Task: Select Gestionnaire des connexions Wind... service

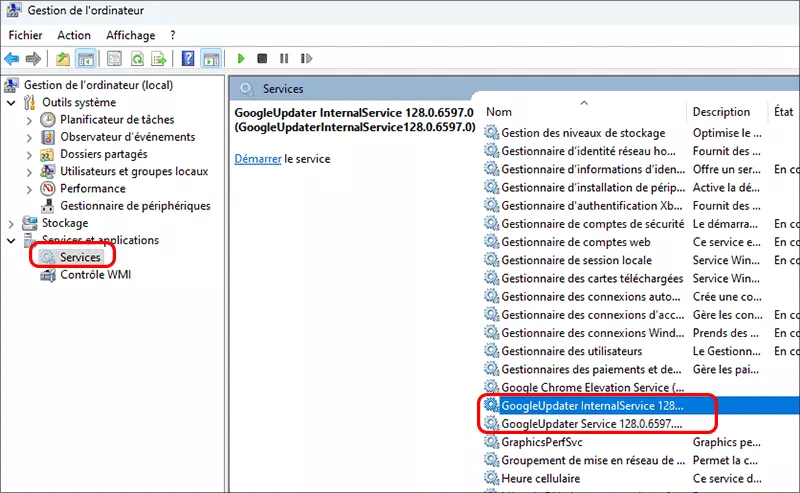Action: tap(592, 333)
